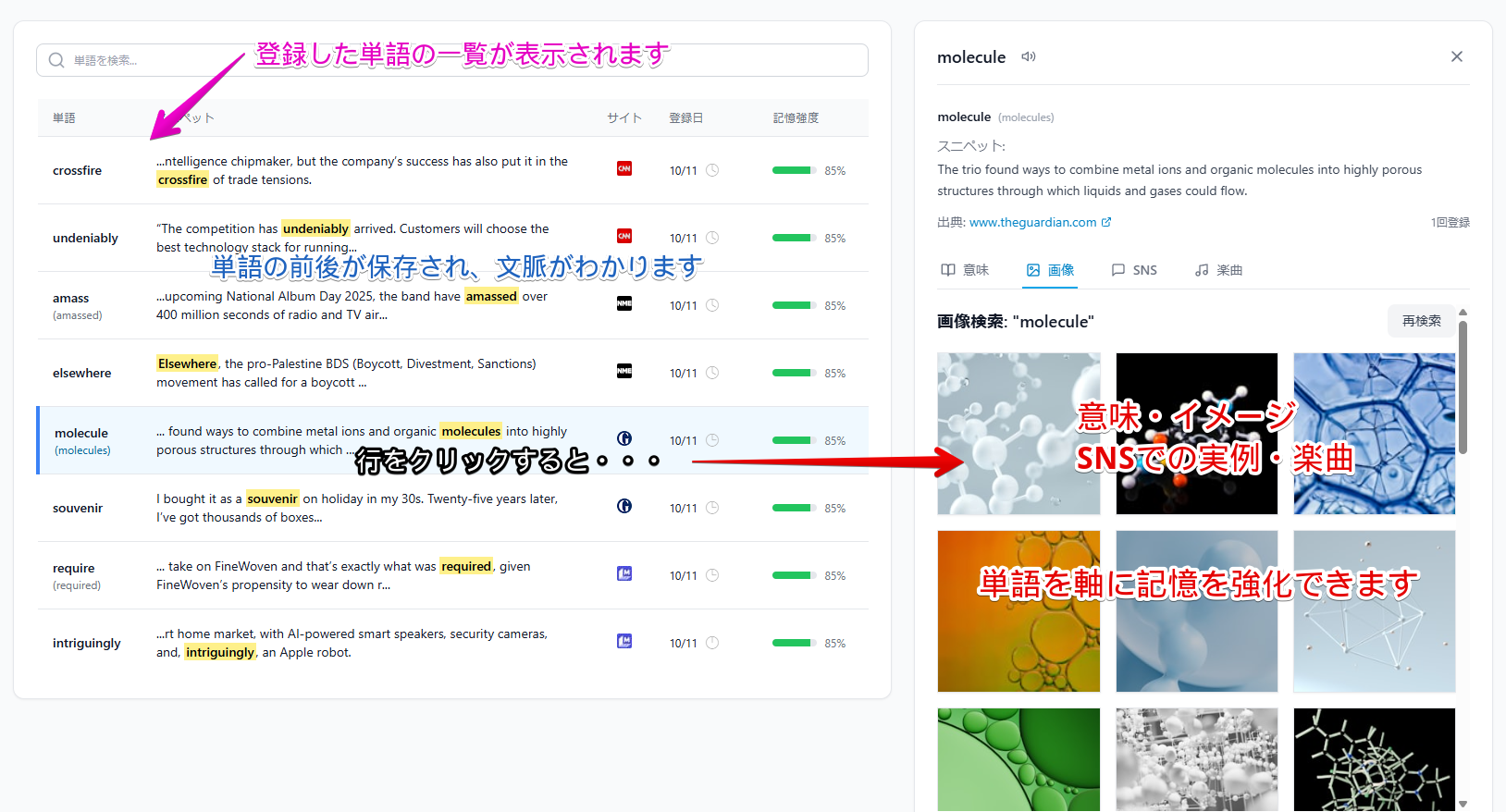Viewport: 1506px width, 812px height.
Task: Open www.theguardian.com source link
Action: pyautogui.click(x=1032, y=223)
